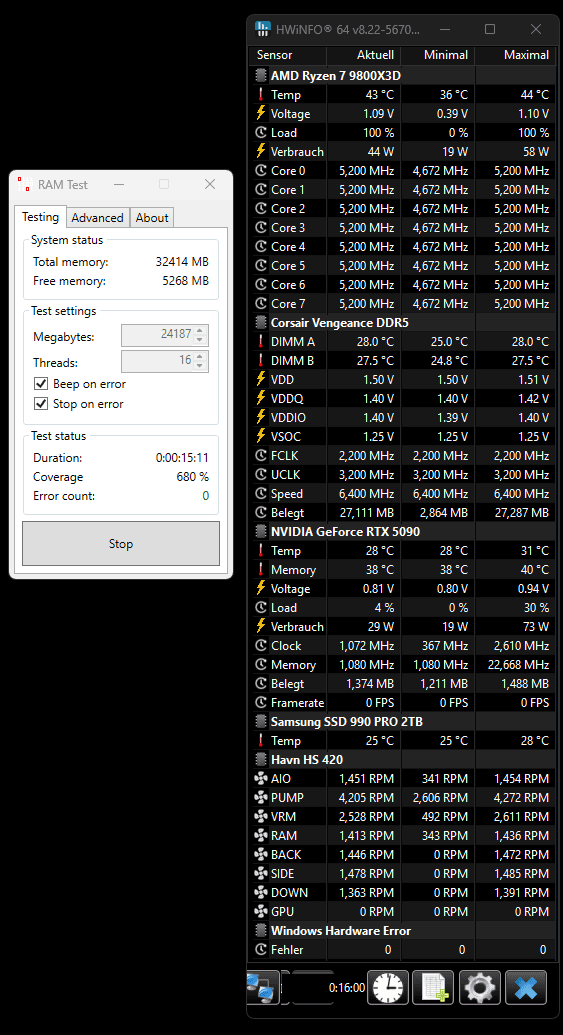Viewport: 563px width, 1035px height.
Task: Toggle the Beep on error checkbox
Action: (x=41, y=384)
